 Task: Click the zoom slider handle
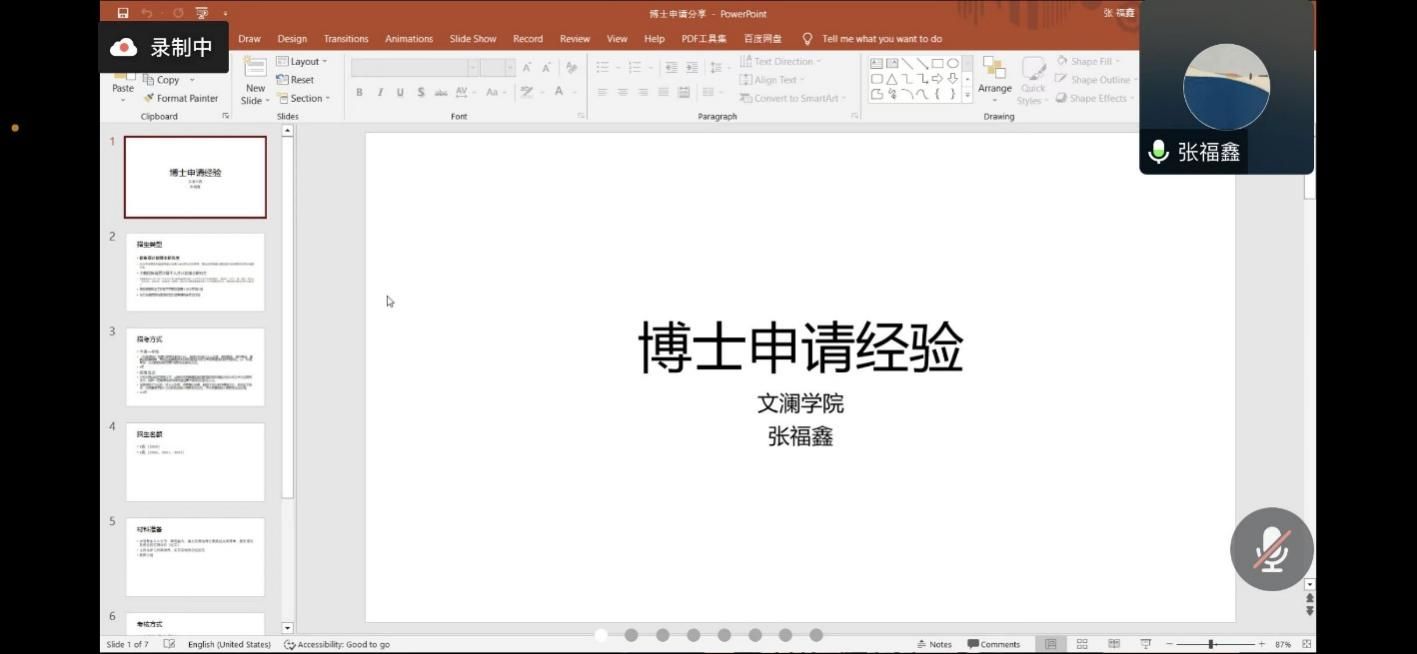1211,644
